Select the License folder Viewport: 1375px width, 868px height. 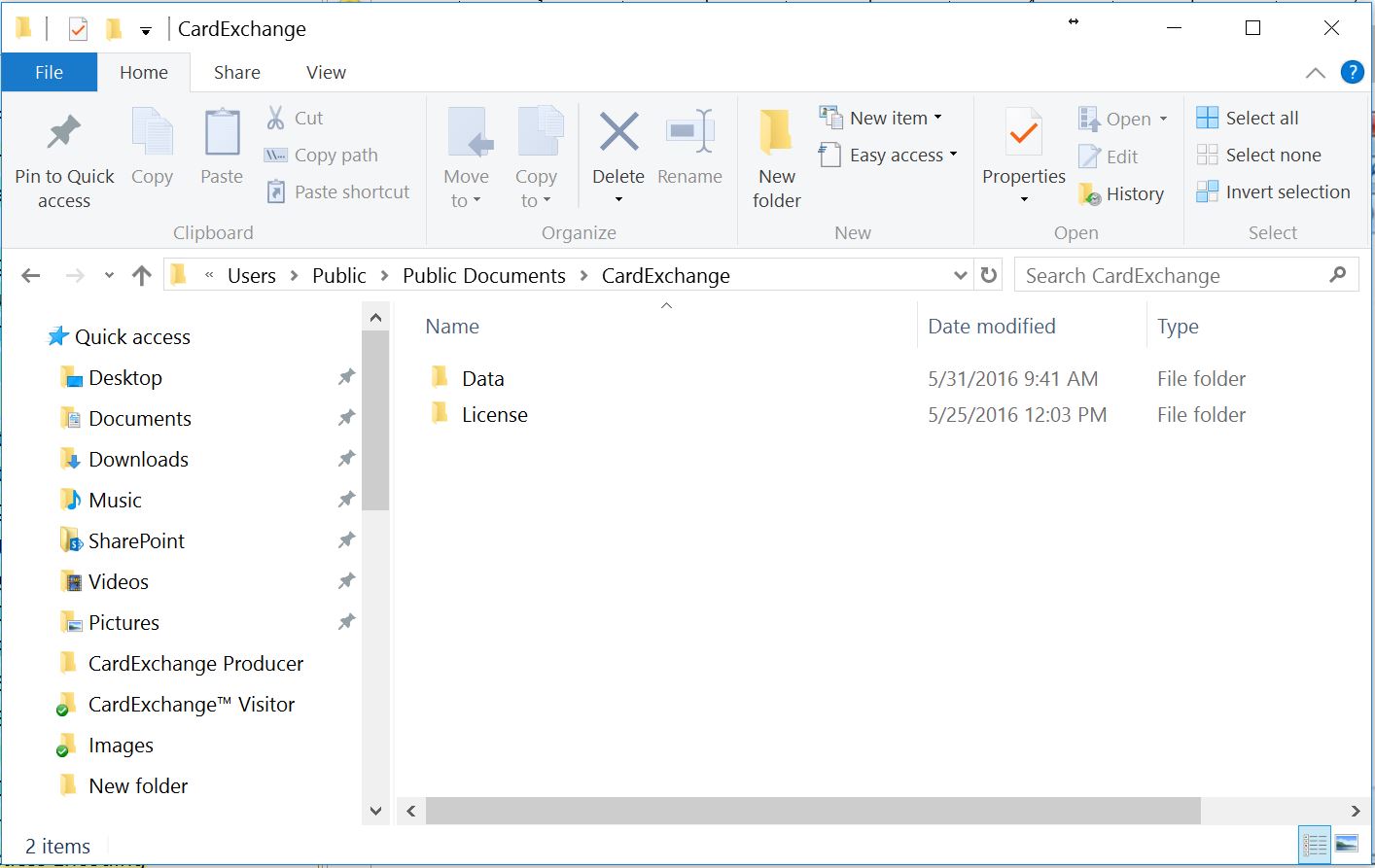coord(495,415)
